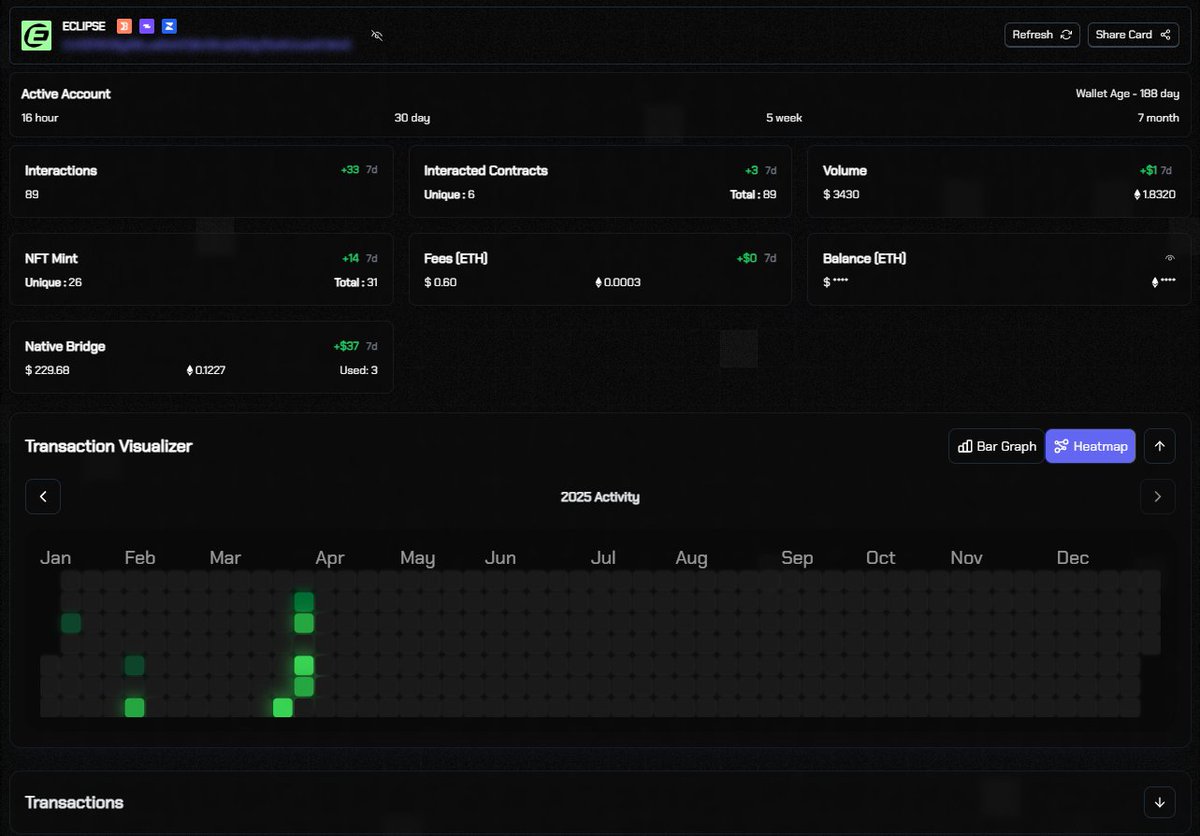Click the blue Z badge next to ECLIPSE
The width and height of the screenshot is (1200, 836).
(x=169, y=26)
